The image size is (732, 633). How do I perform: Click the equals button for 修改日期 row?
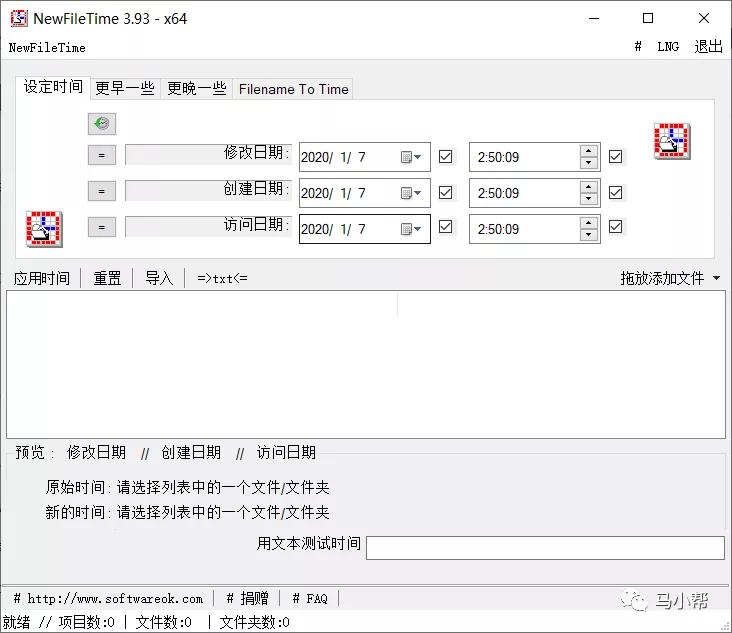pos(102,155)
